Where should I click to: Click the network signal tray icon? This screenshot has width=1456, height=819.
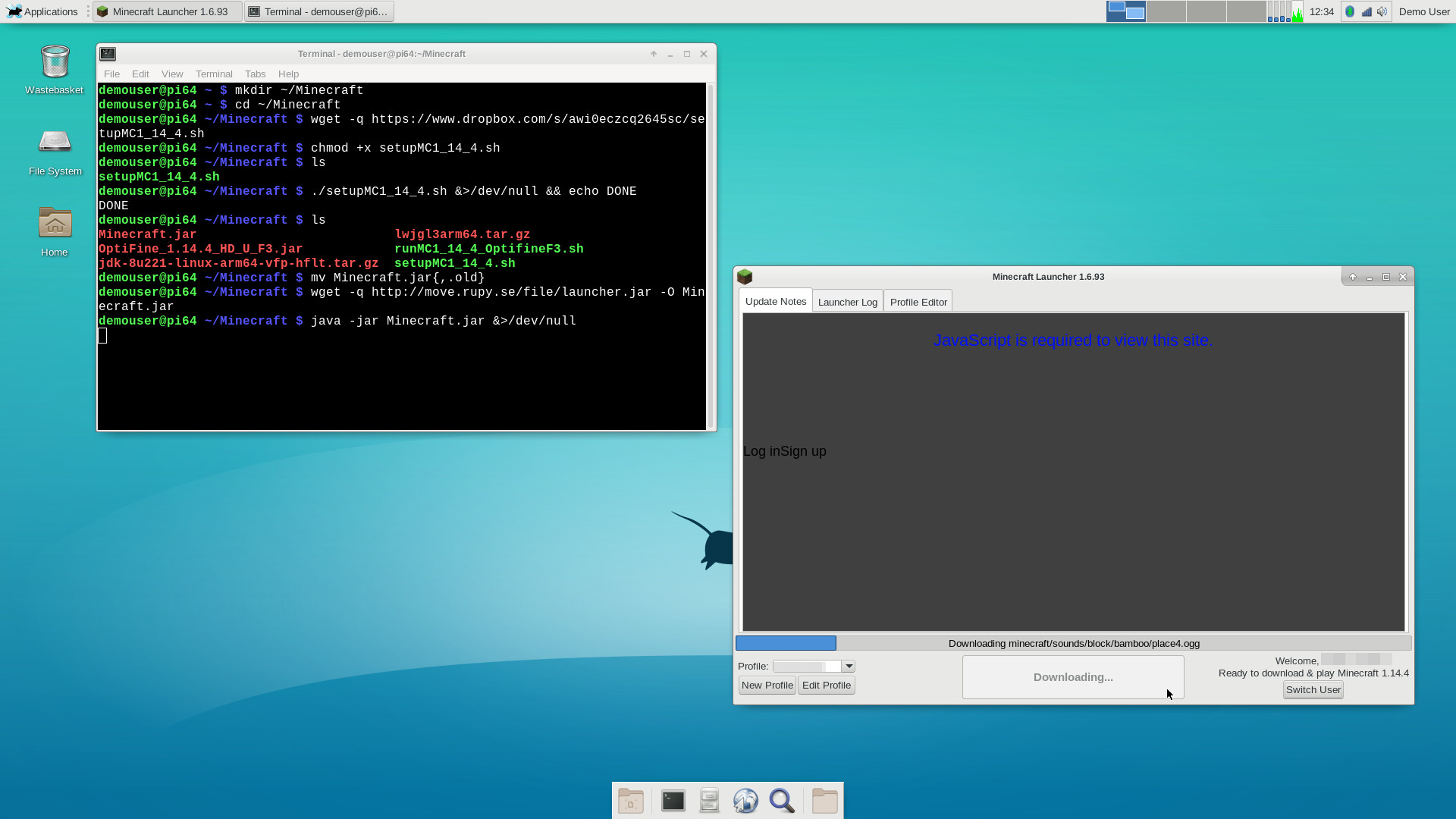coord(1367,11)
